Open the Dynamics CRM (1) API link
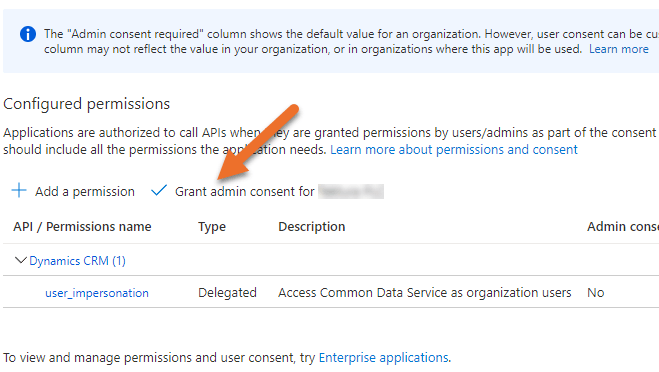Image resolution: width=659 pixels, height=372 pixels. point(77,261)
